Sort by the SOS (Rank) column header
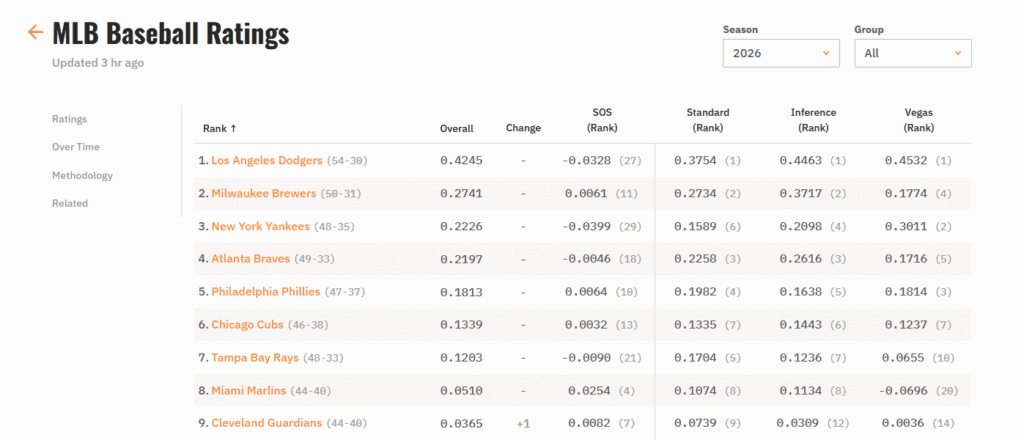The width and height of the screenshot is (1024, 440). [602, 120]
